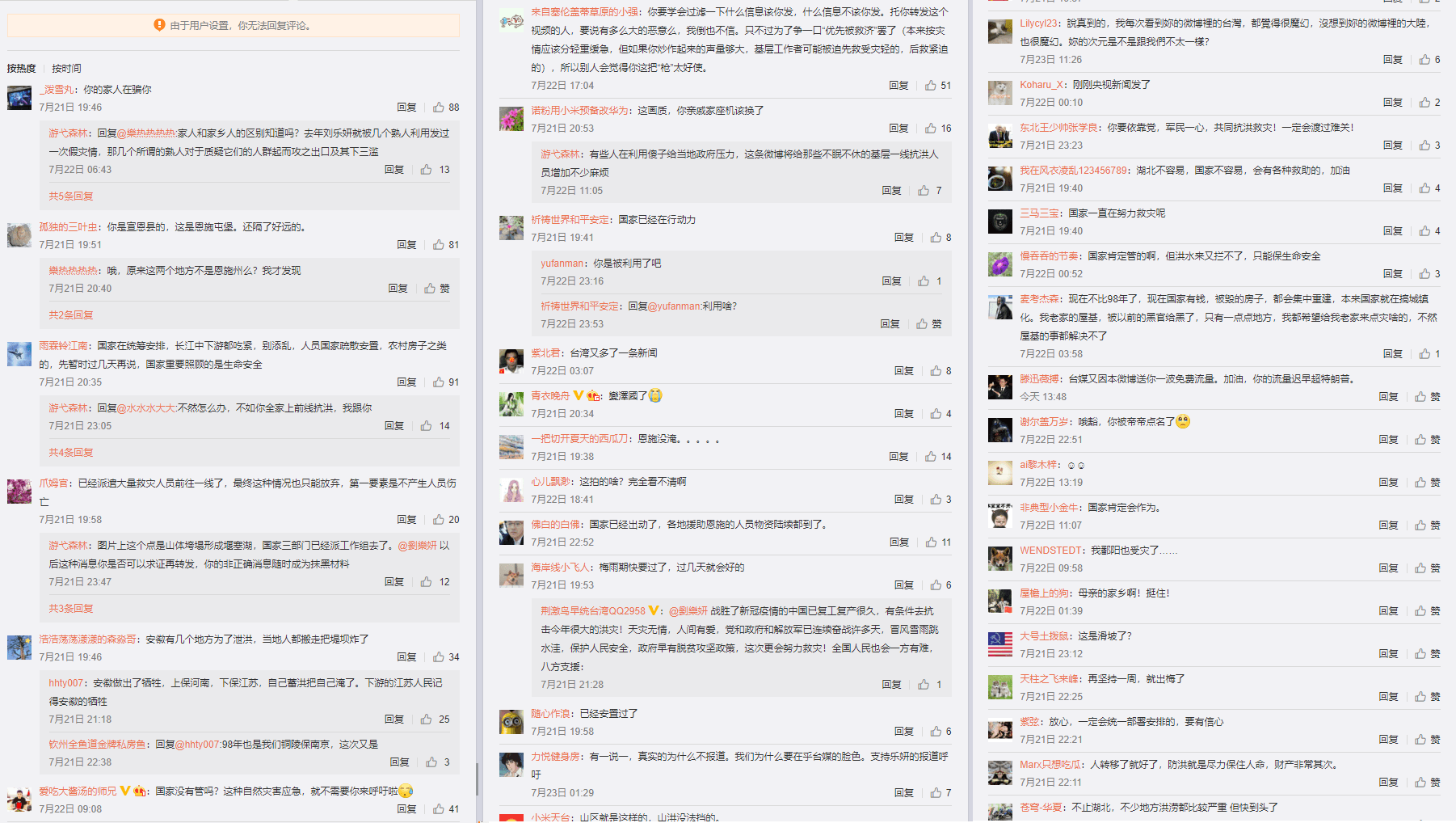Open avatar of 雨霖铃江南
The width and height of the screenshot is (1456, 823).
(x=19, y=353)
